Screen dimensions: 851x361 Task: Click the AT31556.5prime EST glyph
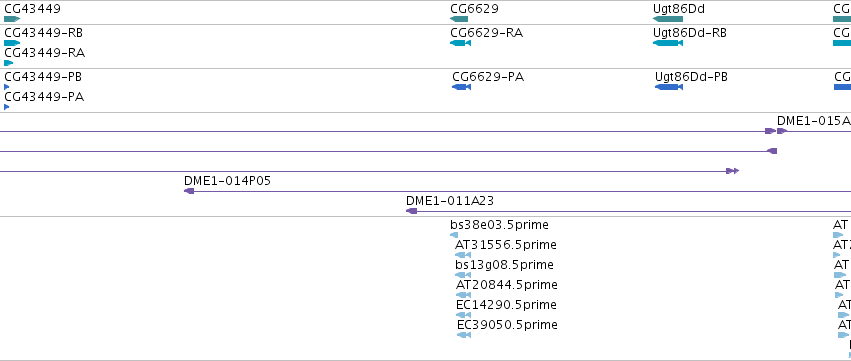463,255
